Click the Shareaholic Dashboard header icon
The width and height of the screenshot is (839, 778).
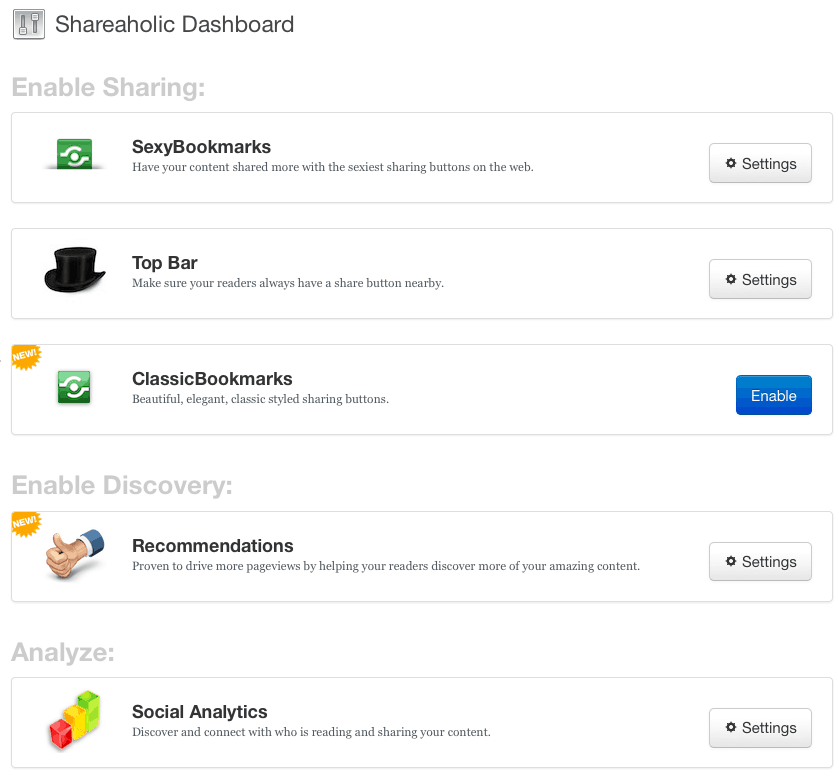coord(29,25)
